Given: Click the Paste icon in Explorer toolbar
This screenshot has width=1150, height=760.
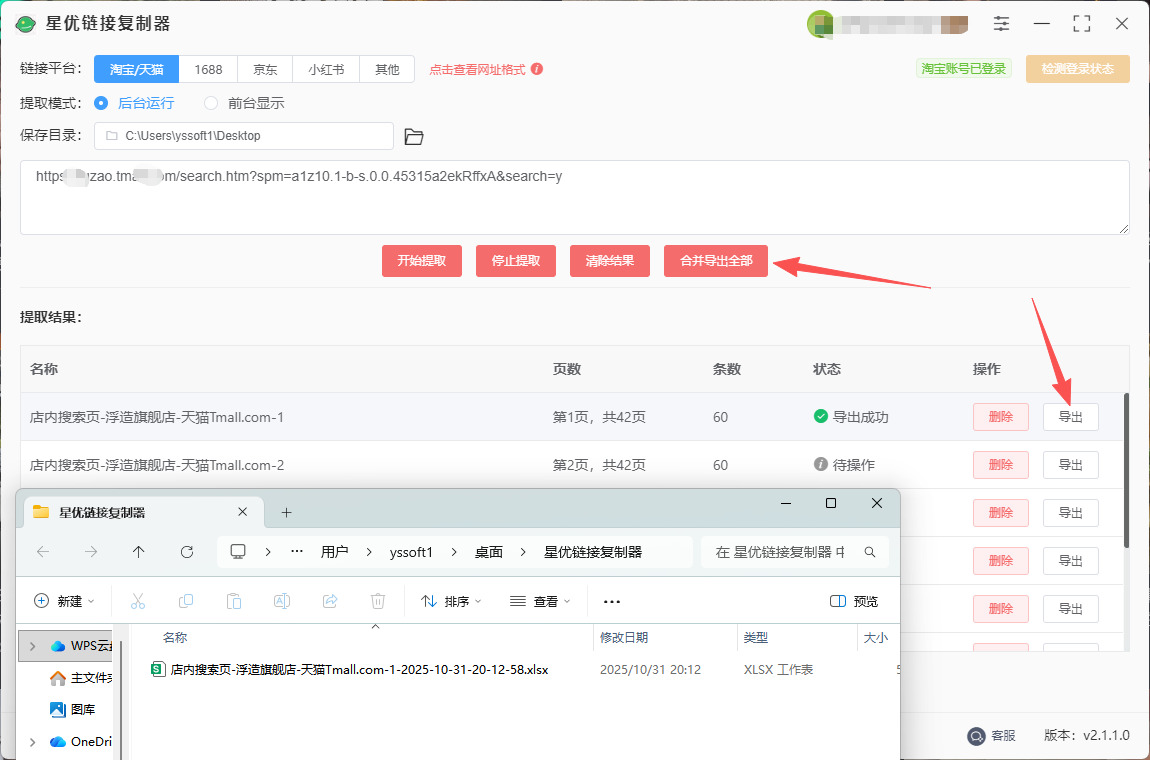Looking at the screenshot, I should [234, 602].
